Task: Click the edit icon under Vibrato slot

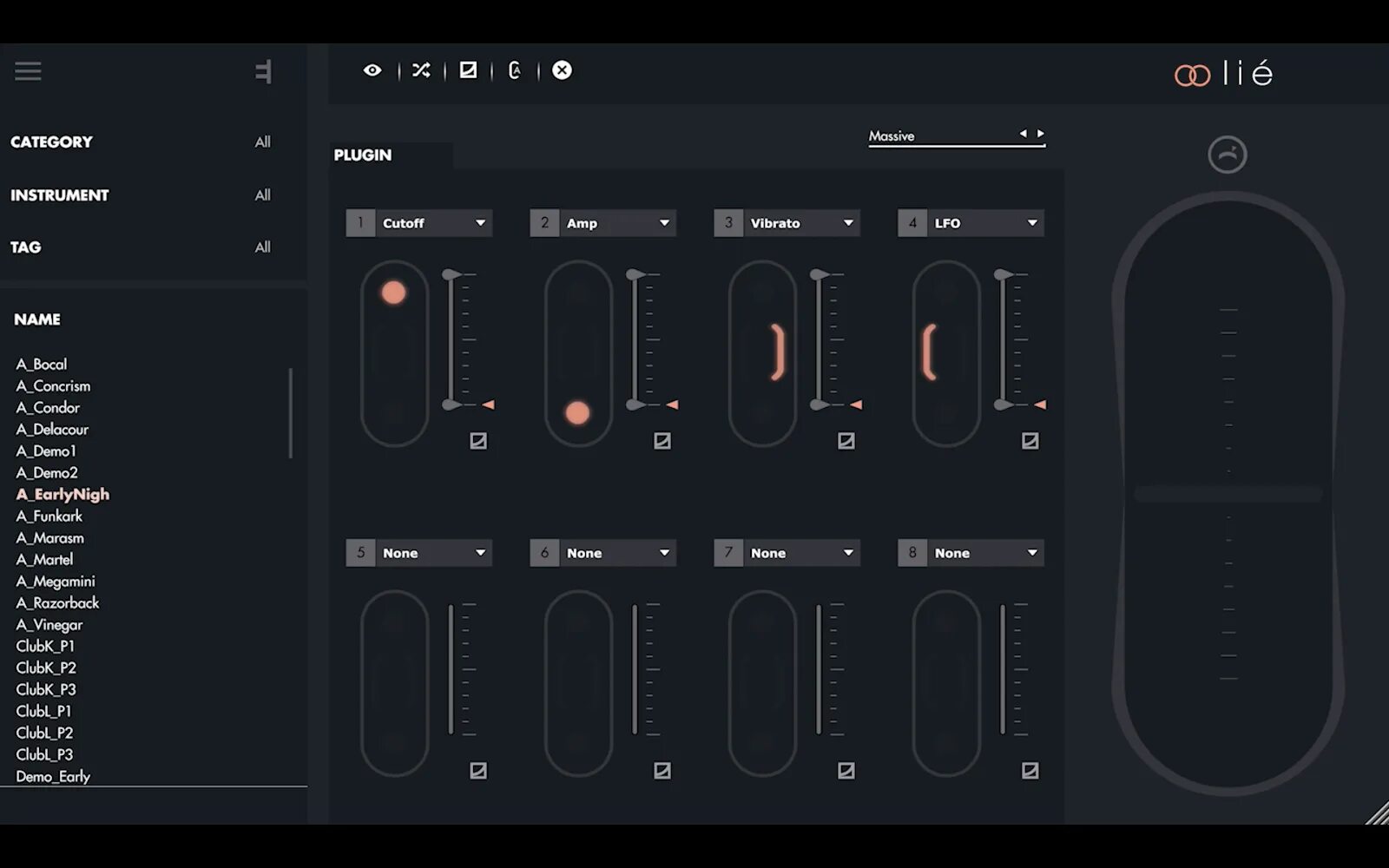Action: pyautogui.click(x=846, y=441)
